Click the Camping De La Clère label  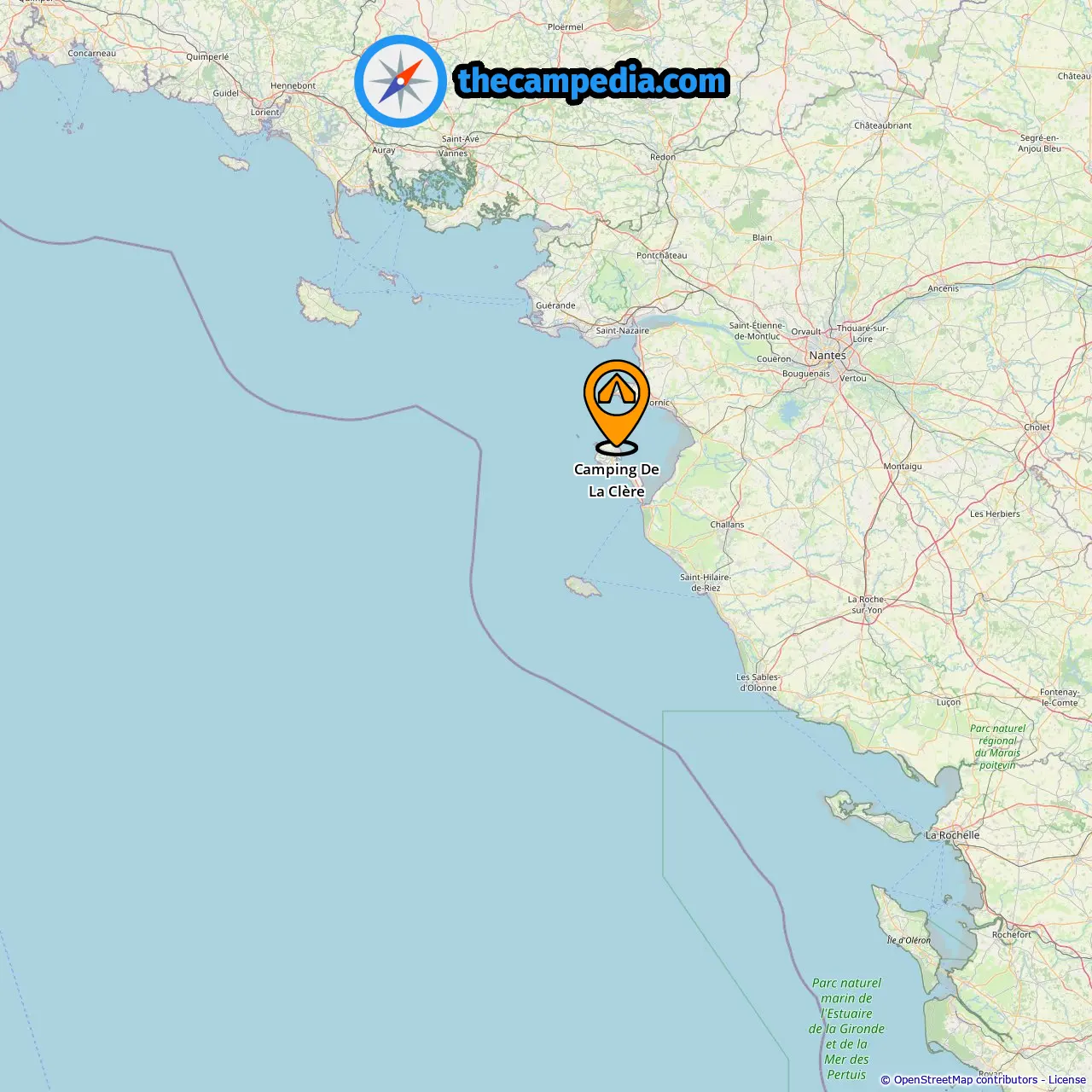tap(617, 480)
